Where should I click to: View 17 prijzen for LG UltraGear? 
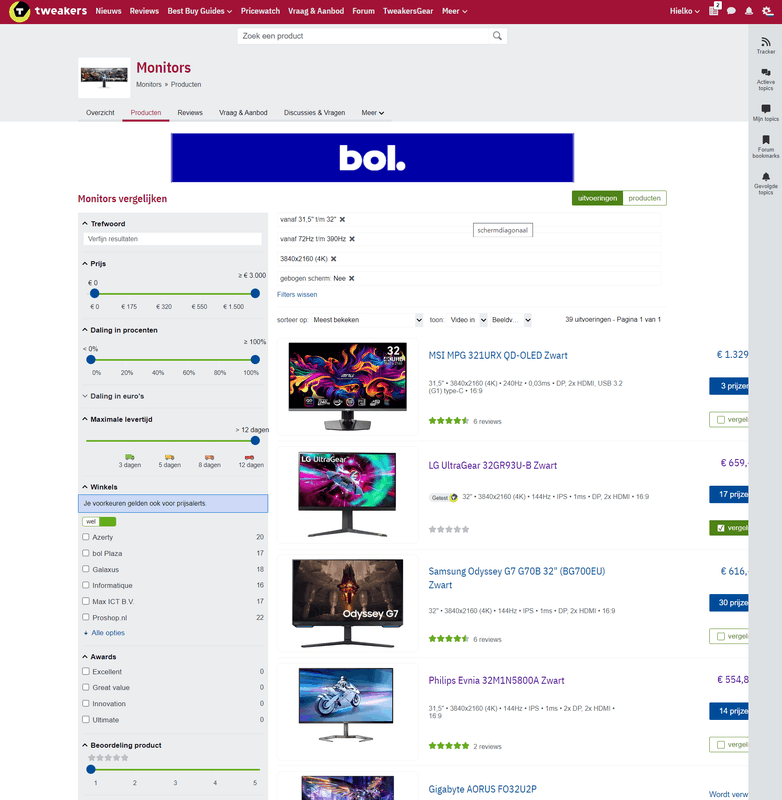click(x=729, y=494)
